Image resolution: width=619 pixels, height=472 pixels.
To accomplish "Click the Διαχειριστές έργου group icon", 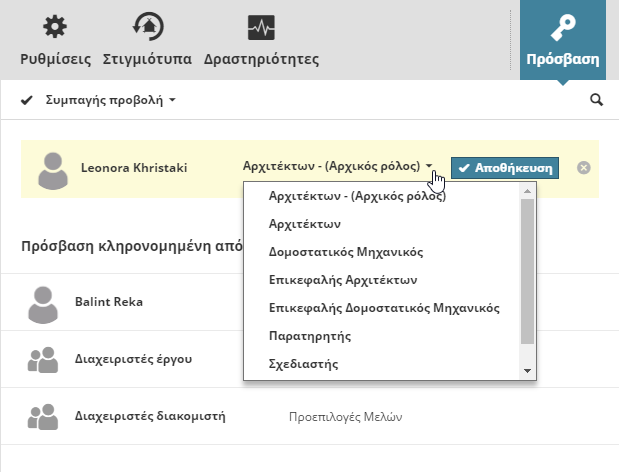I will 42,360.
